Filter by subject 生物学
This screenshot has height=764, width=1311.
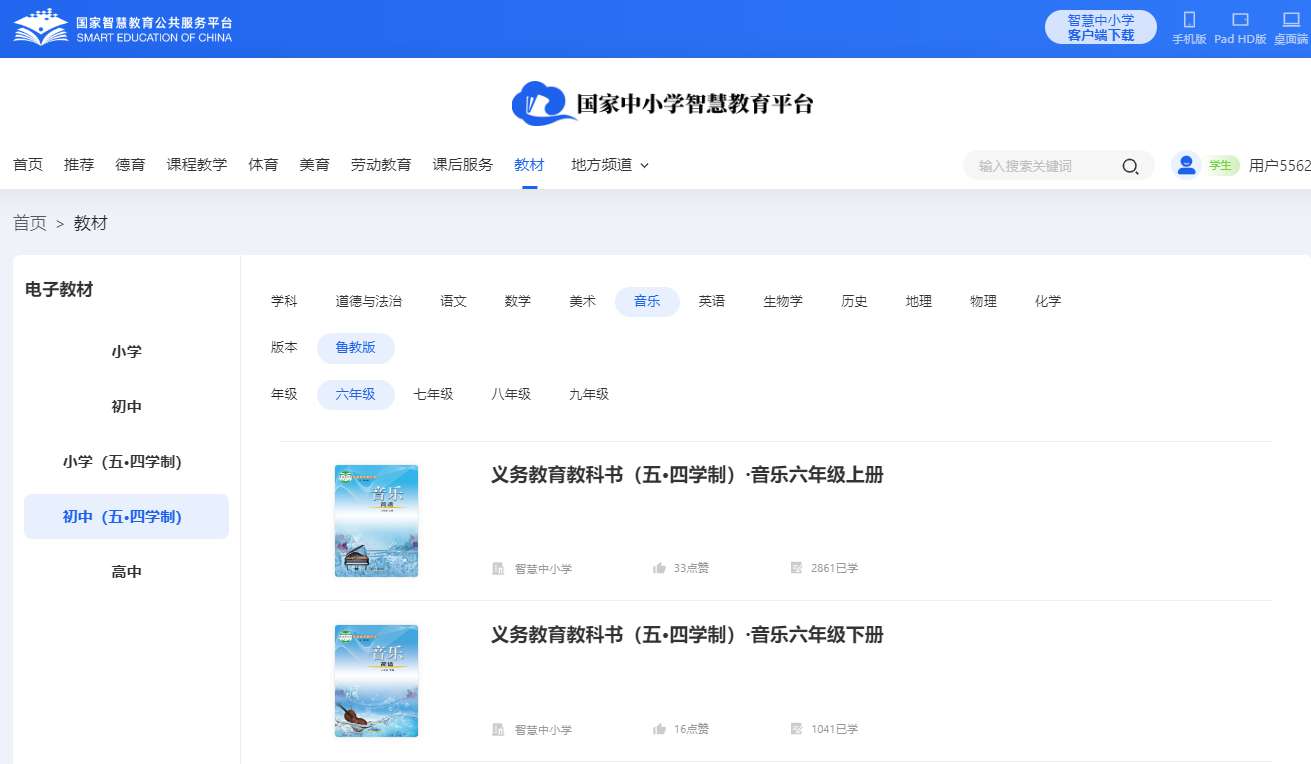coord(783,301)
